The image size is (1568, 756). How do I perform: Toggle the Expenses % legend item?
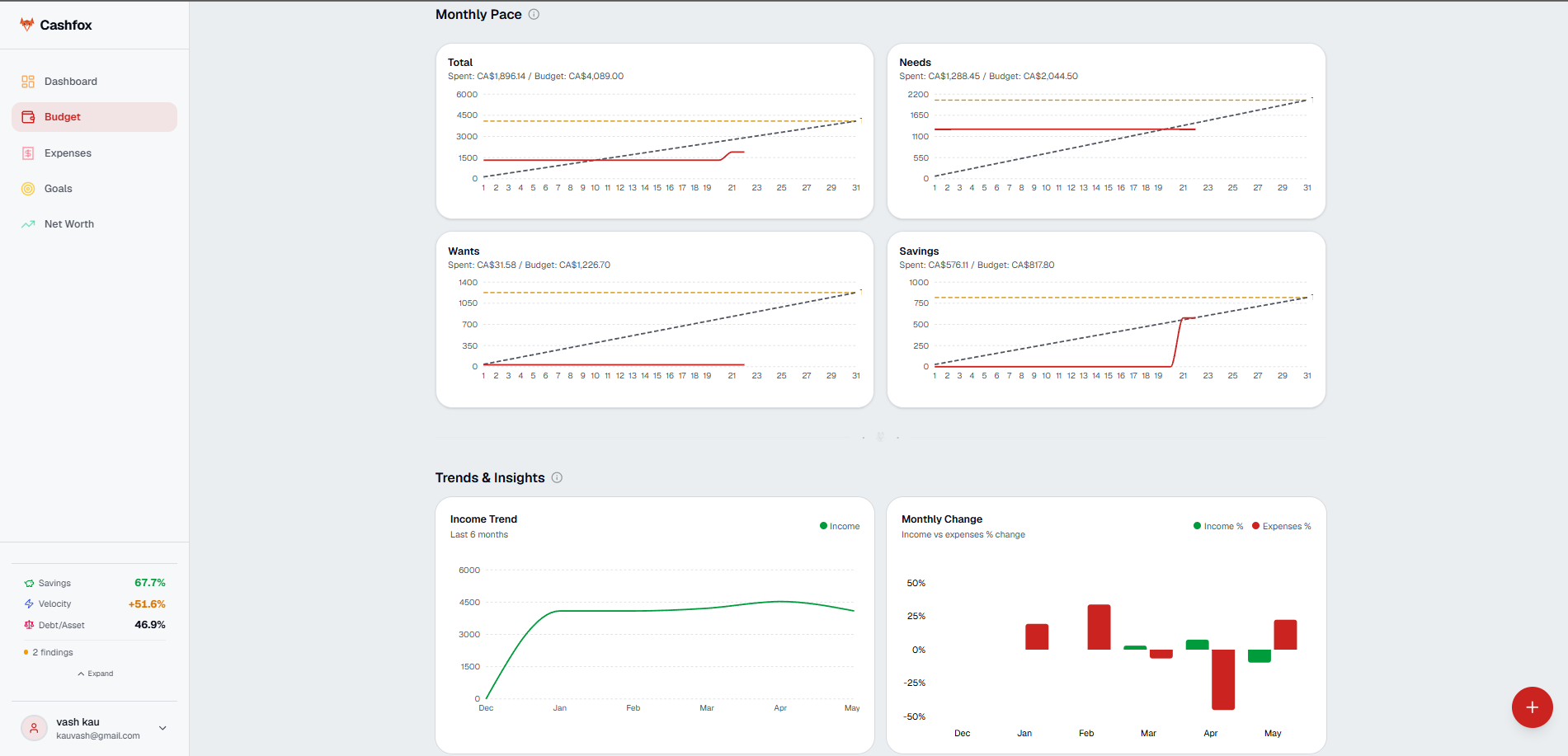(1282, 526)
